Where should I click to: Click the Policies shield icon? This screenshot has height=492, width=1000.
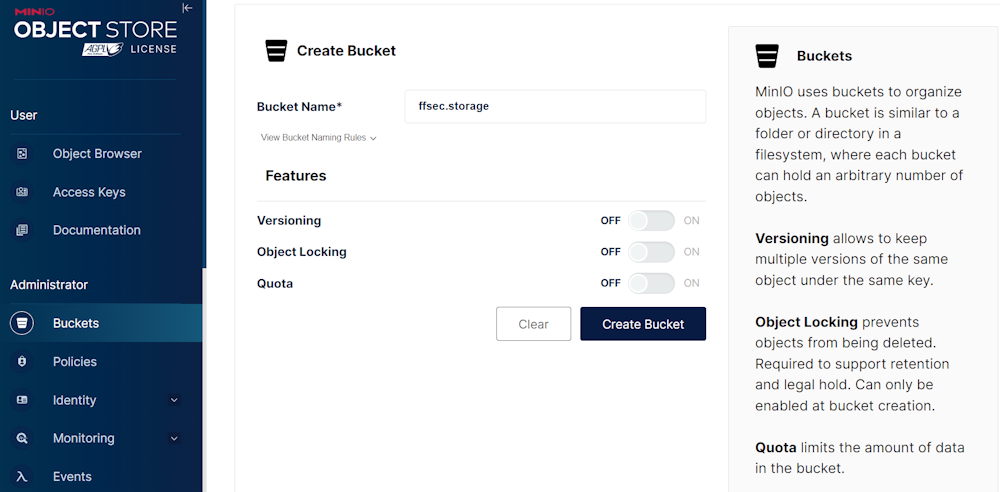pyautogui.click(x=22, y=362)
